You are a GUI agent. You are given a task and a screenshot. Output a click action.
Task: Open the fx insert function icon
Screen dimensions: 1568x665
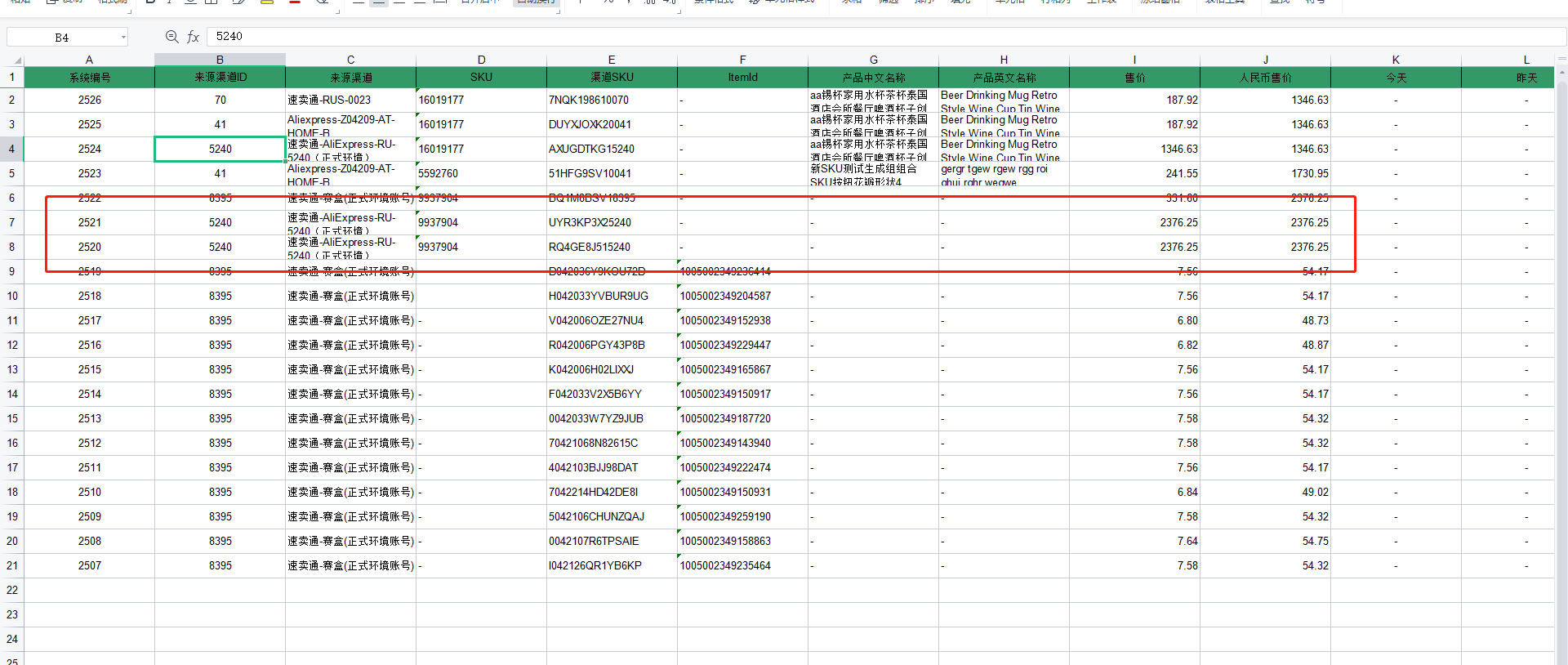click(x=194, y=37)
